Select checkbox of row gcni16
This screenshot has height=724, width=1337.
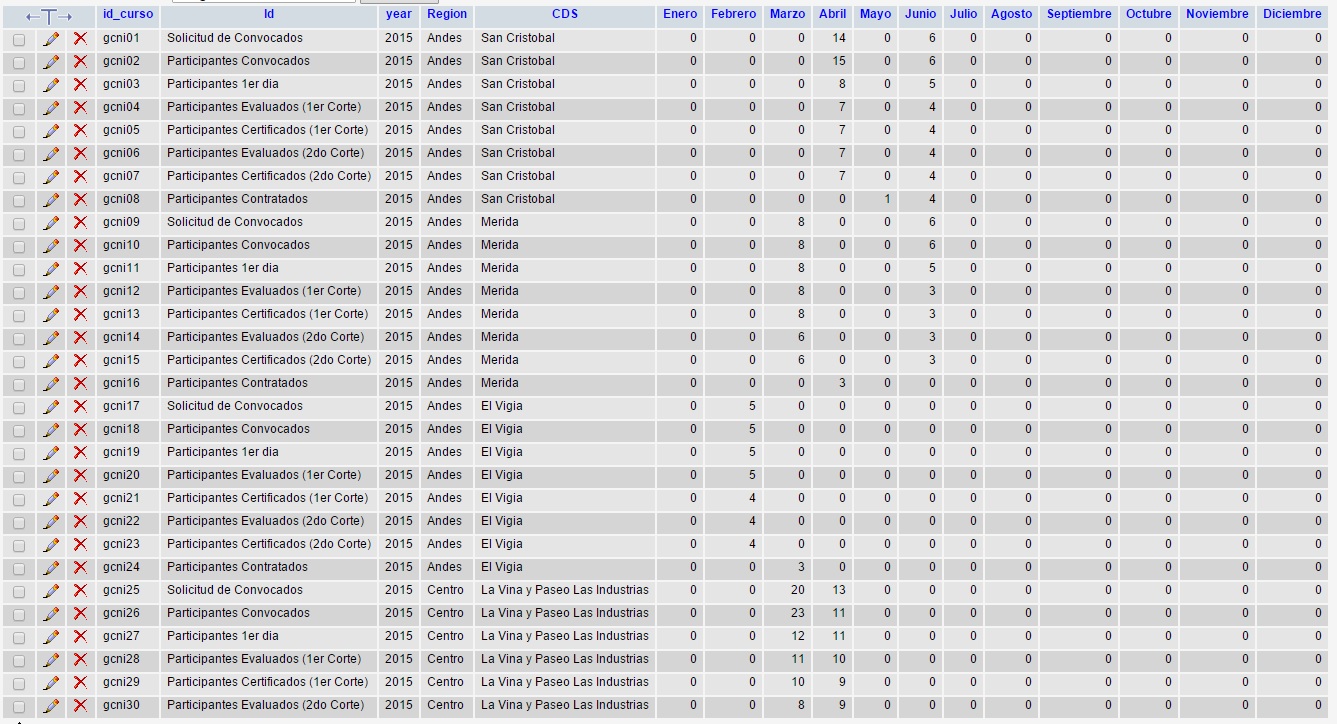click(x=19, y=384)
